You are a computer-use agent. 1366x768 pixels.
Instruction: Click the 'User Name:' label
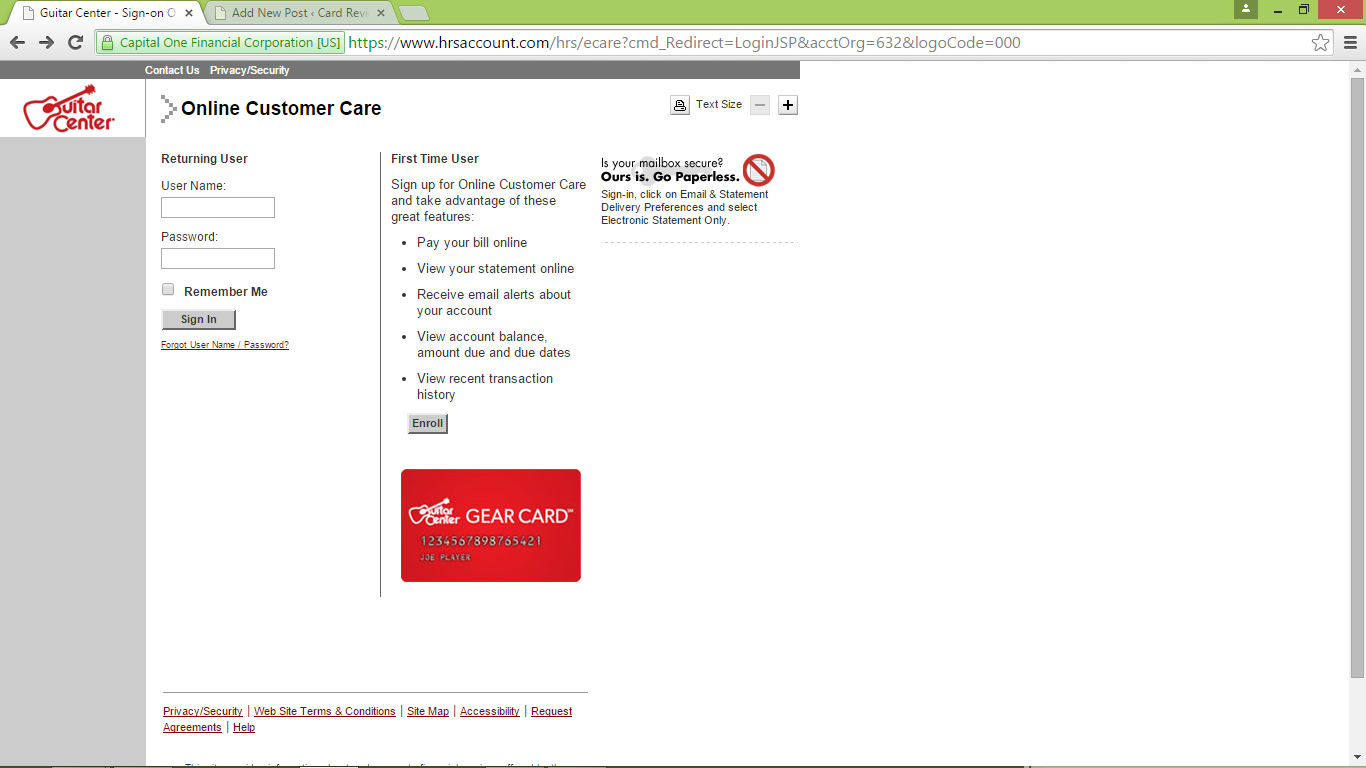pyautogui.click(x=194, y=186)
